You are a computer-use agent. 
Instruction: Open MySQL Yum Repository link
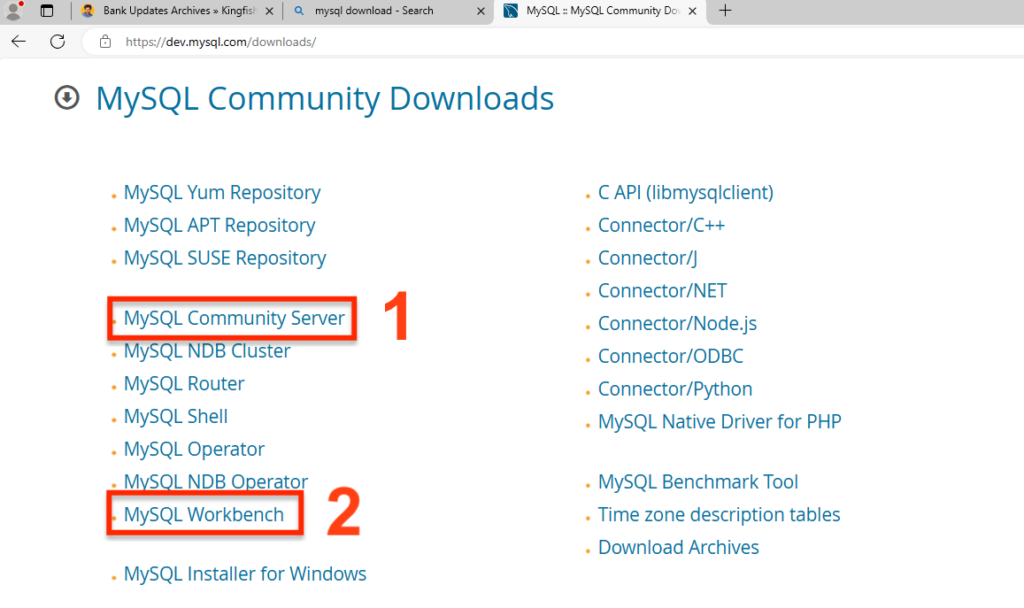222,193
